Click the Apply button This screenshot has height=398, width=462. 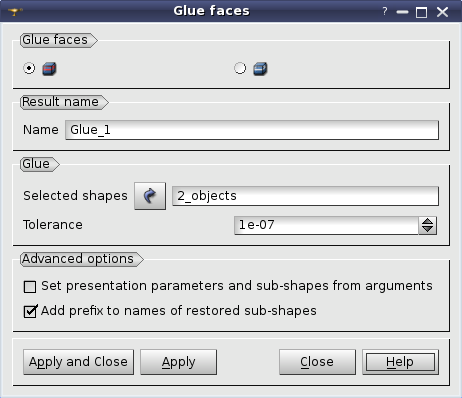179,362
